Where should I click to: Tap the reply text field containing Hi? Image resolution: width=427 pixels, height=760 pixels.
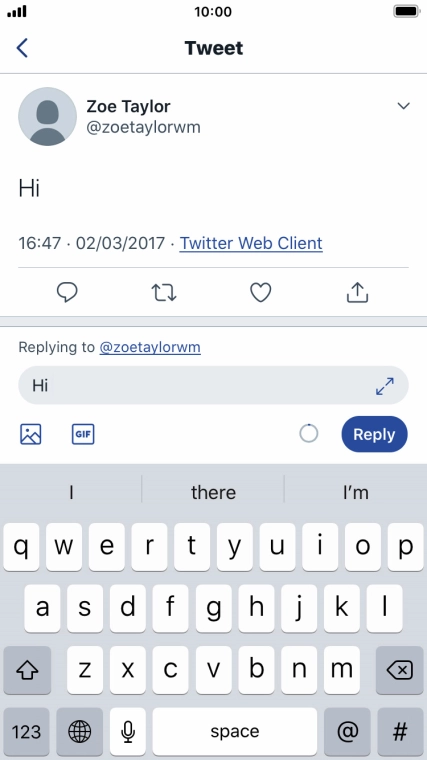[x=213, y=385]
